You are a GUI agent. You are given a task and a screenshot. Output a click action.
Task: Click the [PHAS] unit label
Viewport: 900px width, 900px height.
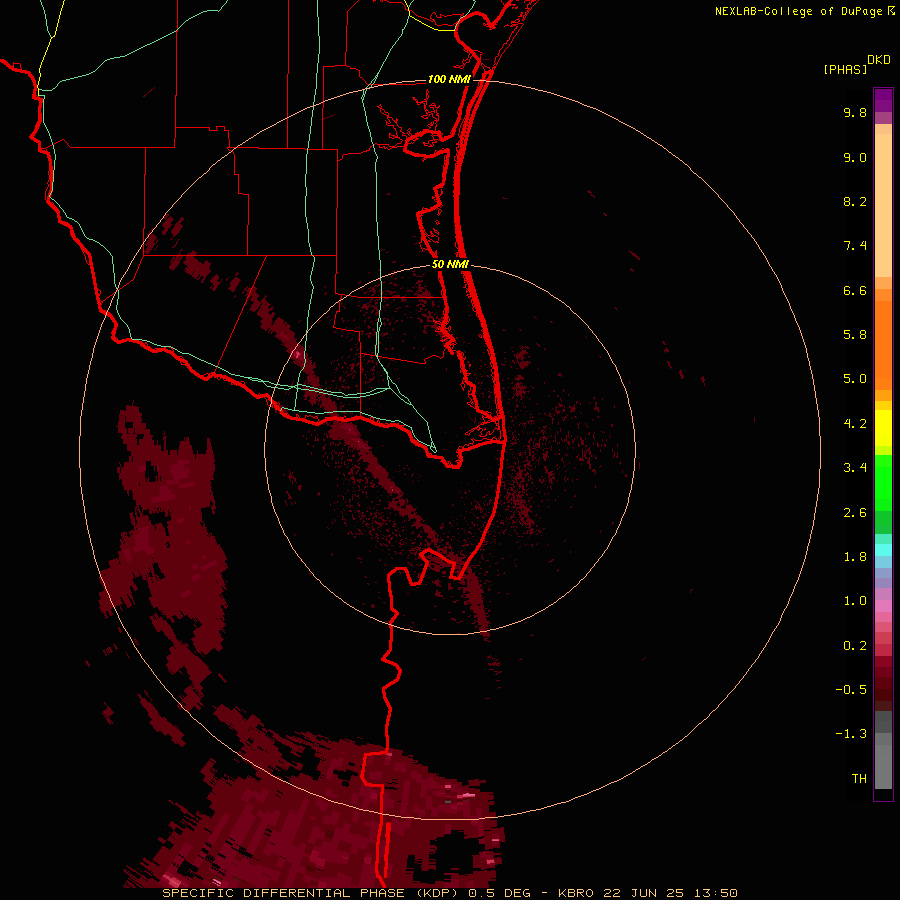pos(845,69)
